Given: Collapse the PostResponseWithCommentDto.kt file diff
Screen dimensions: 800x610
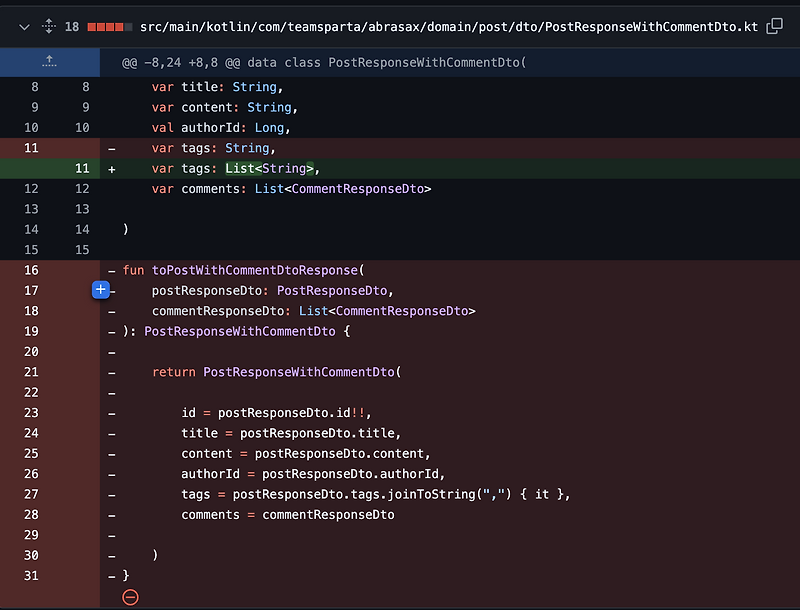Looking at the screenshot, I should click(x=24, y=27).
